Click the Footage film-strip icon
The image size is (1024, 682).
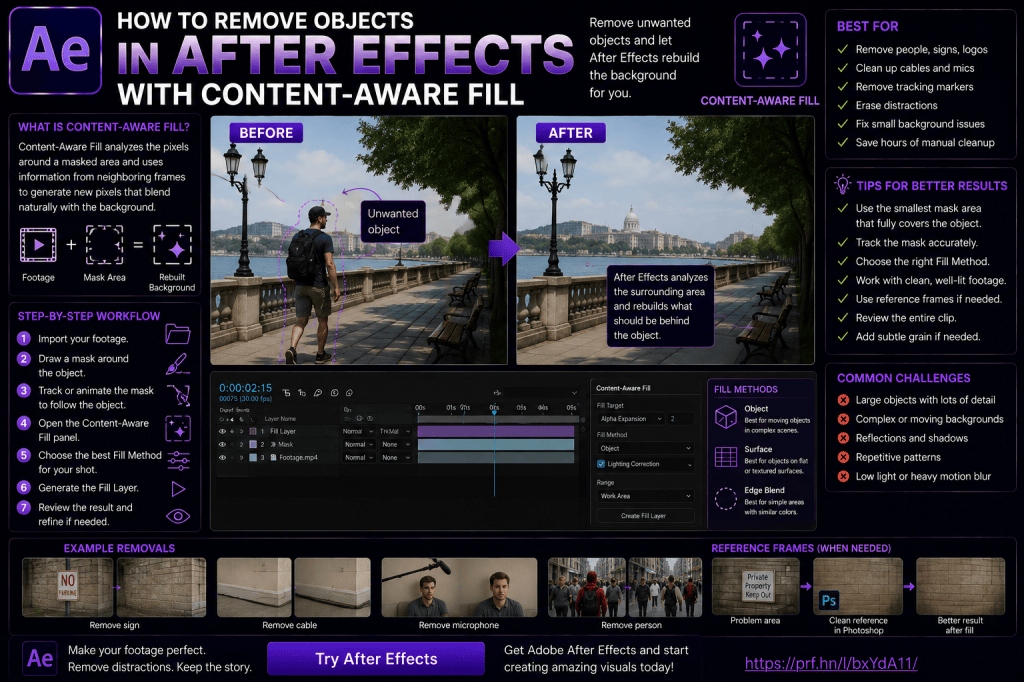[38, 245]
